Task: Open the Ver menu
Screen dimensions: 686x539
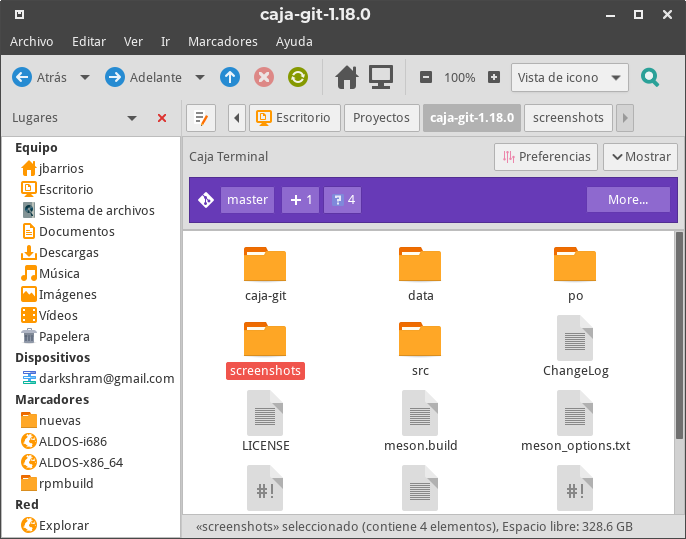Action: (133, 42)
